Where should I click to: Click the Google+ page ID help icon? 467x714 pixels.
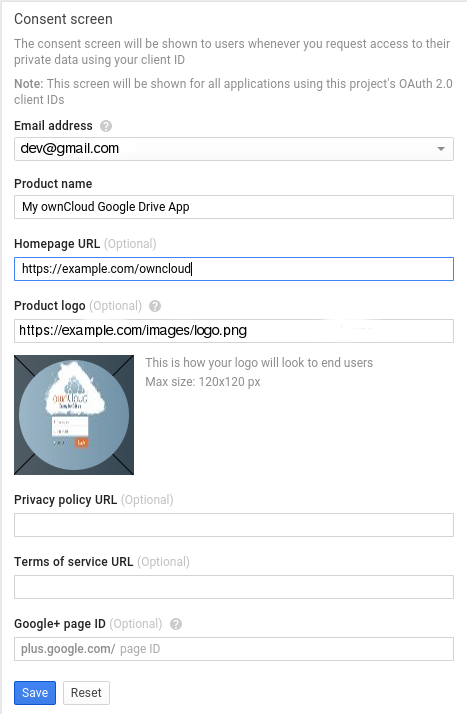(x=176, y=624)
